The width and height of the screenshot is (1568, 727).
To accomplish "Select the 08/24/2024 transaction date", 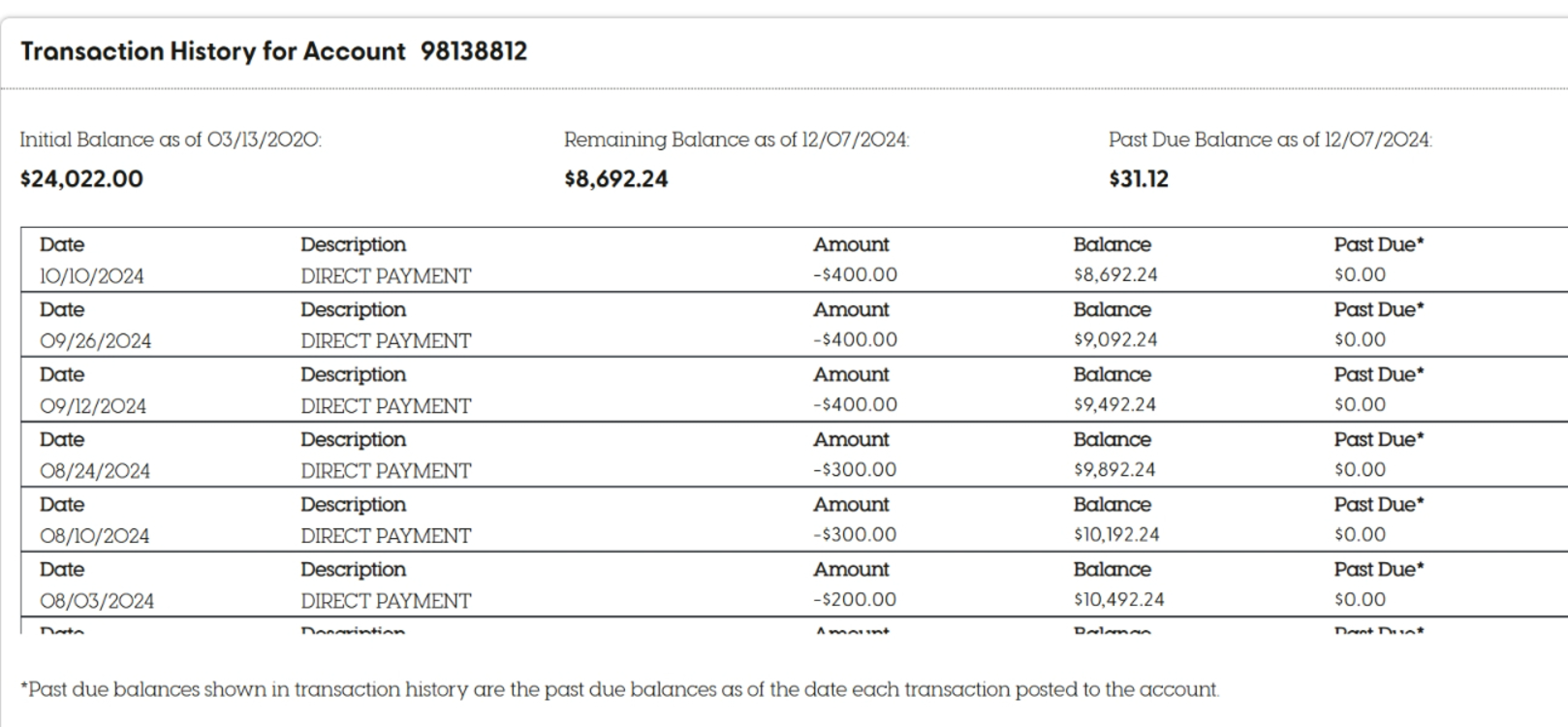I will pyautogui.click(x=95, y=471).
